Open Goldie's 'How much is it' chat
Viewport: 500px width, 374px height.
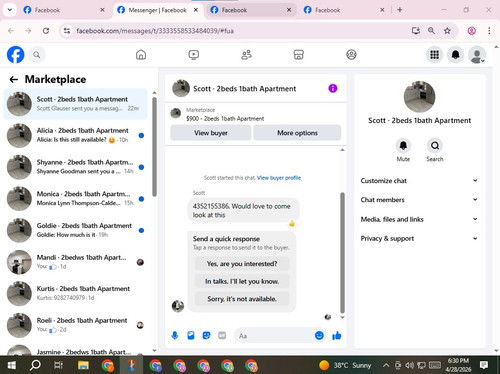tap(75, 230)
